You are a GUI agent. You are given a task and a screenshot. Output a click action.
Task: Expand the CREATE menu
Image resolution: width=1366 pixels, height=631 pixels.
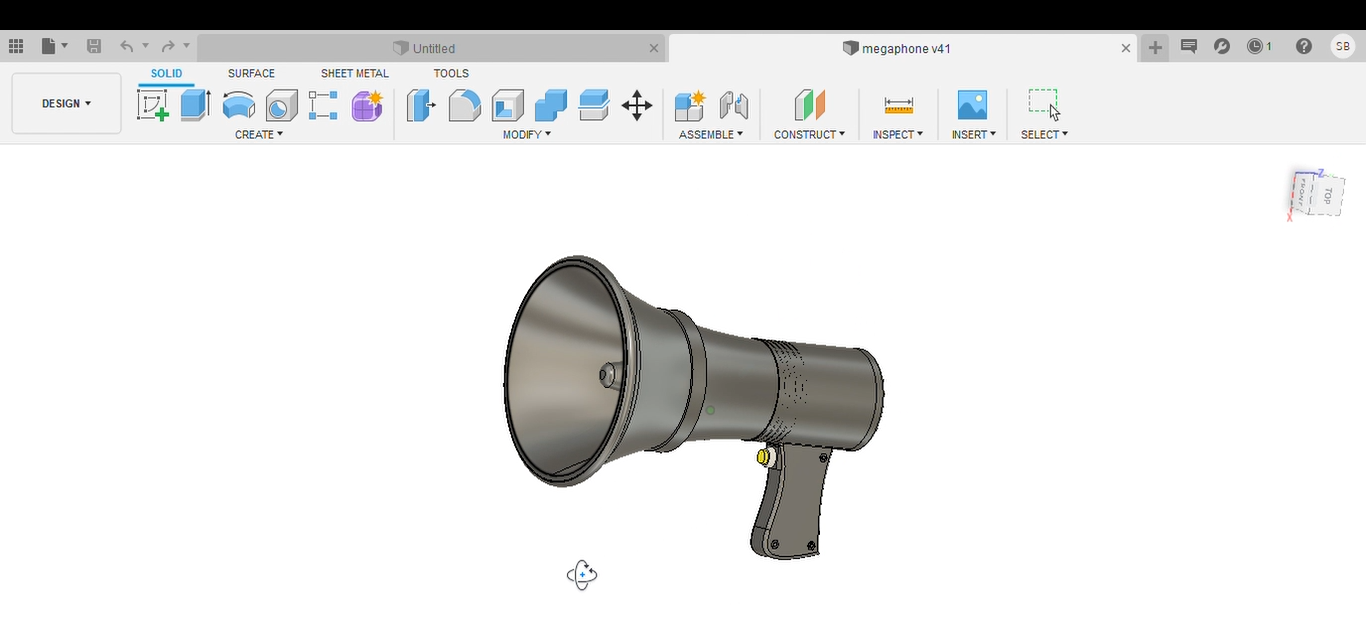pyautogui.click(x=259, y=134)
